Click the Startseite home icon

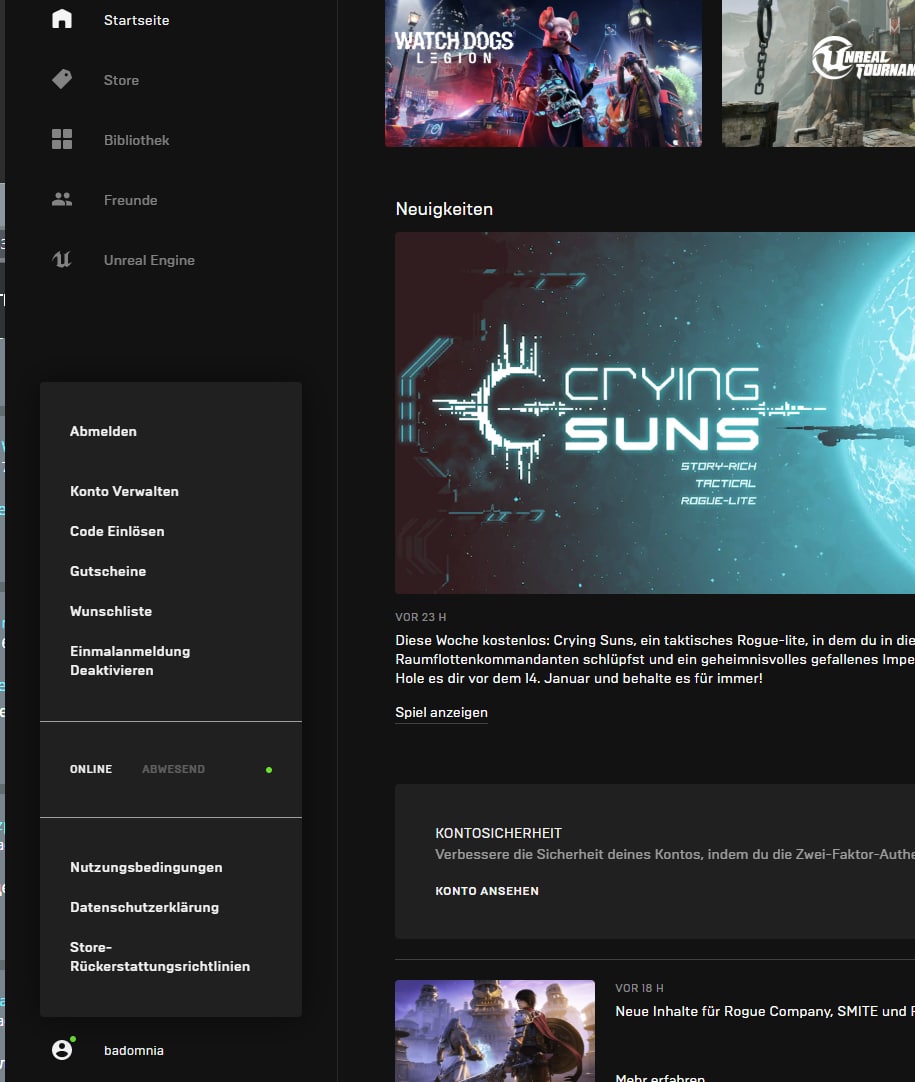(x=62, y=19)
